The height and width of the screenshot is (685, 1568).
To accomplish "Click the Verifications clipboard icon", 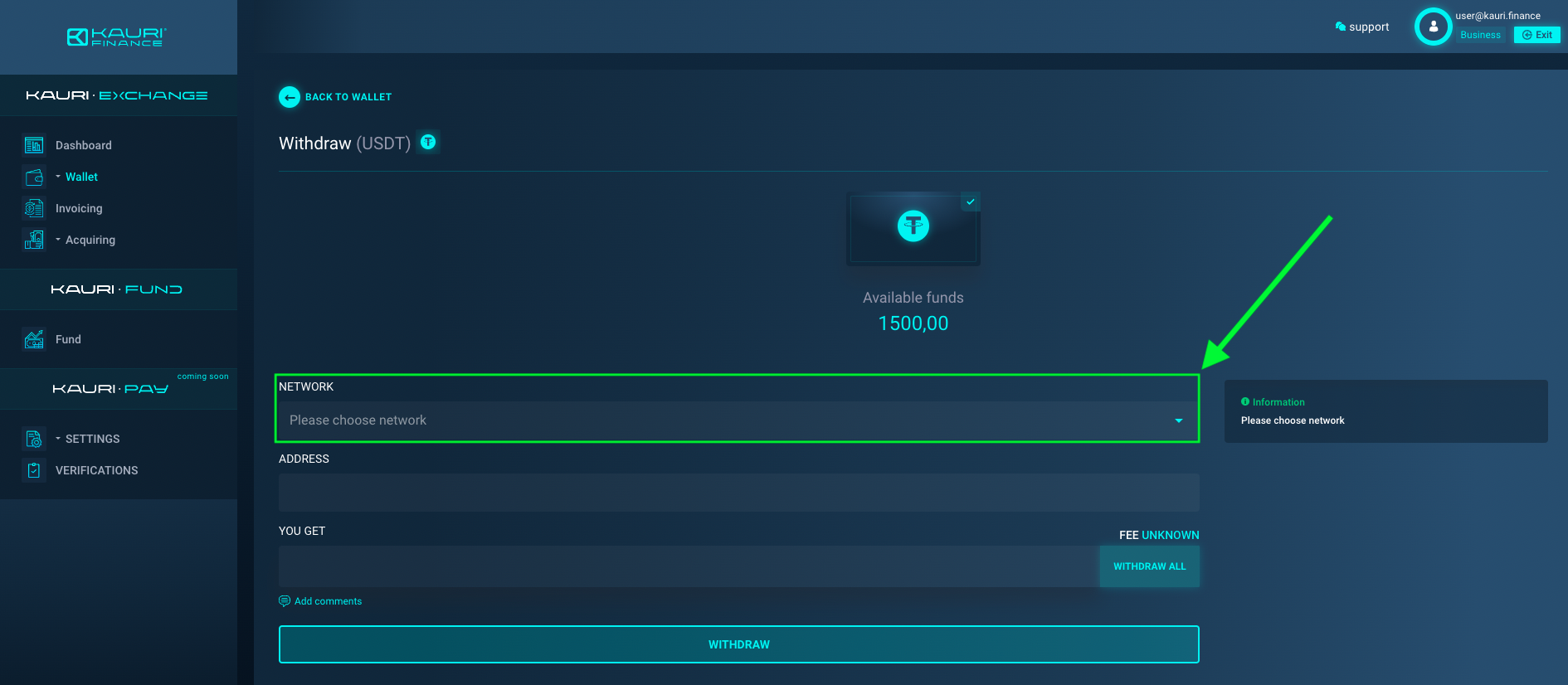I will coord(34,470).
